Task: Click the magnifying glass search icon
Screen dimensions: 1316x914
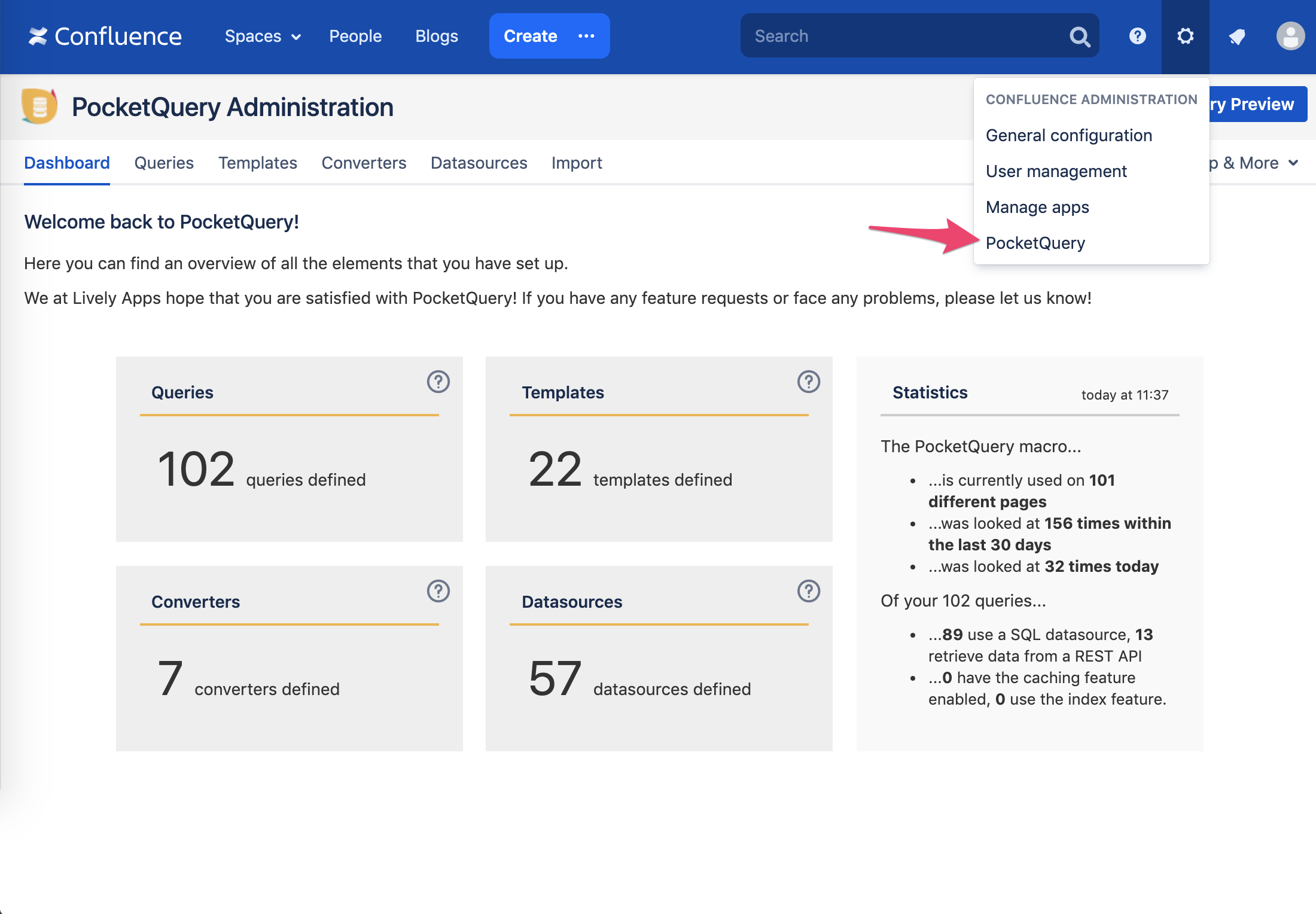Action: [x=1080, y=36]
